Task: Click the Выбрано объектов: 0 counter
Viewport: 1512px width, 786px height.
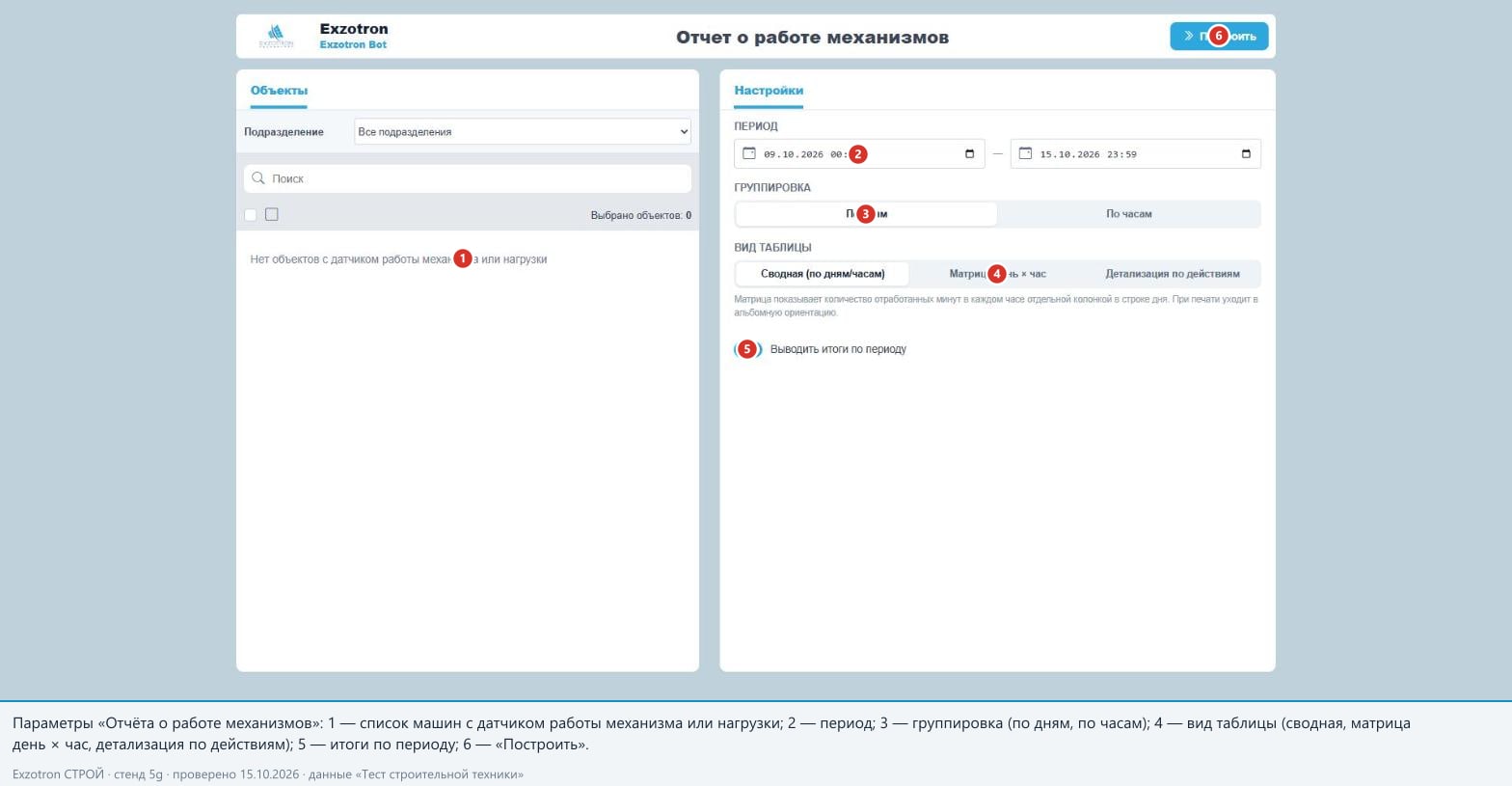Action: (641, 215)
